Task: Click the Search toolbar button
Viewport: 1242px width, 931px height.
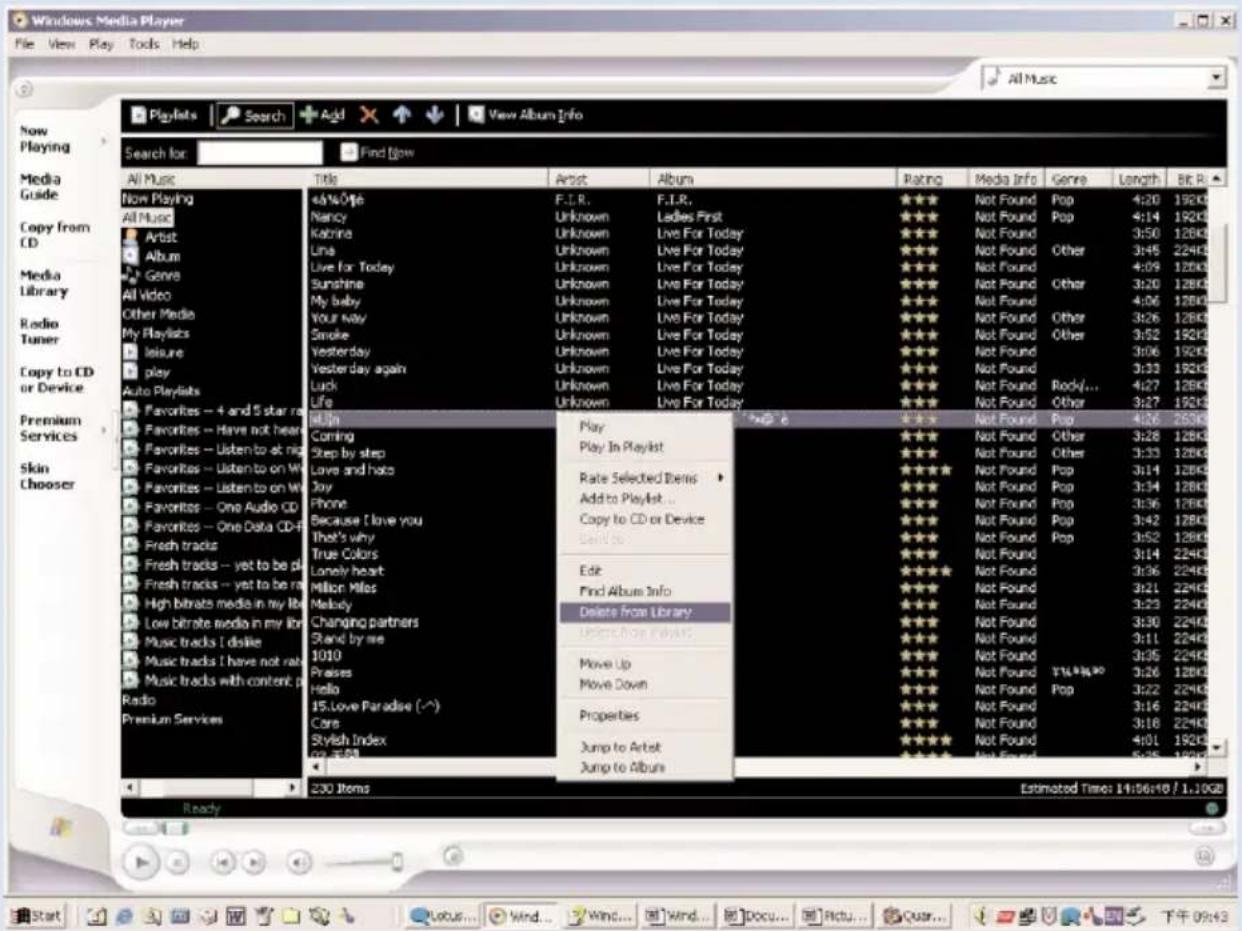Action: [x=255, y=116]
